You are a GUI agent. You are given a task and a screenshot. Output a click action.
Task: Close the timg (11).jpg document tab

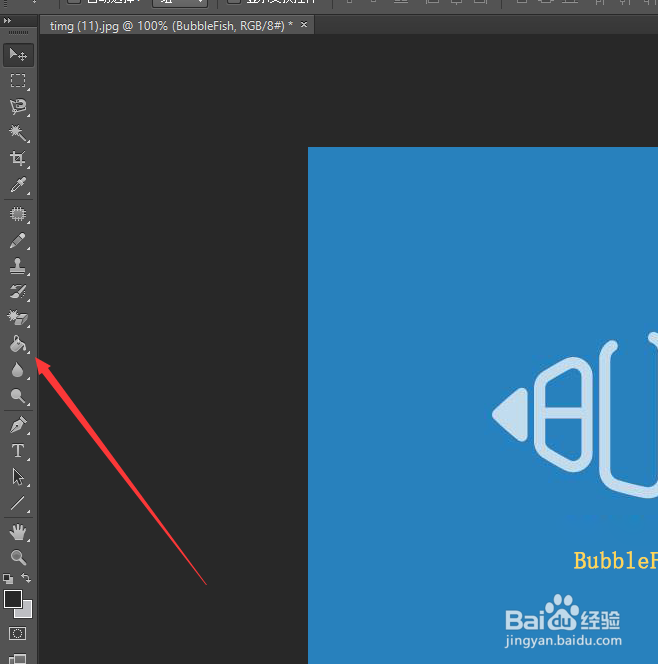pyautogui.click(x=304, y=25)
